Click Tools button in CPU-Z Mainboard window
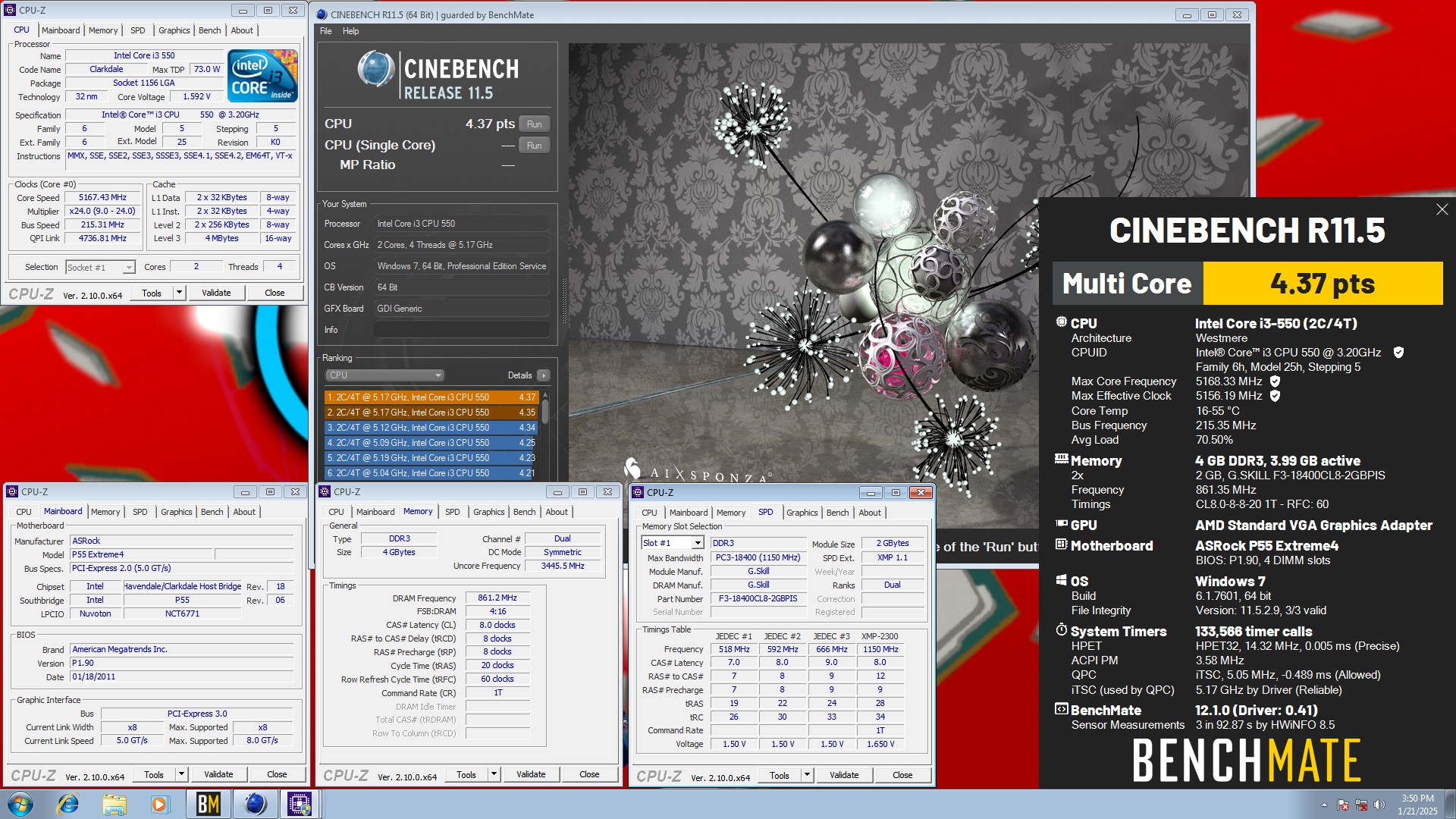1456x819 pixels. [x=154, y=774]
